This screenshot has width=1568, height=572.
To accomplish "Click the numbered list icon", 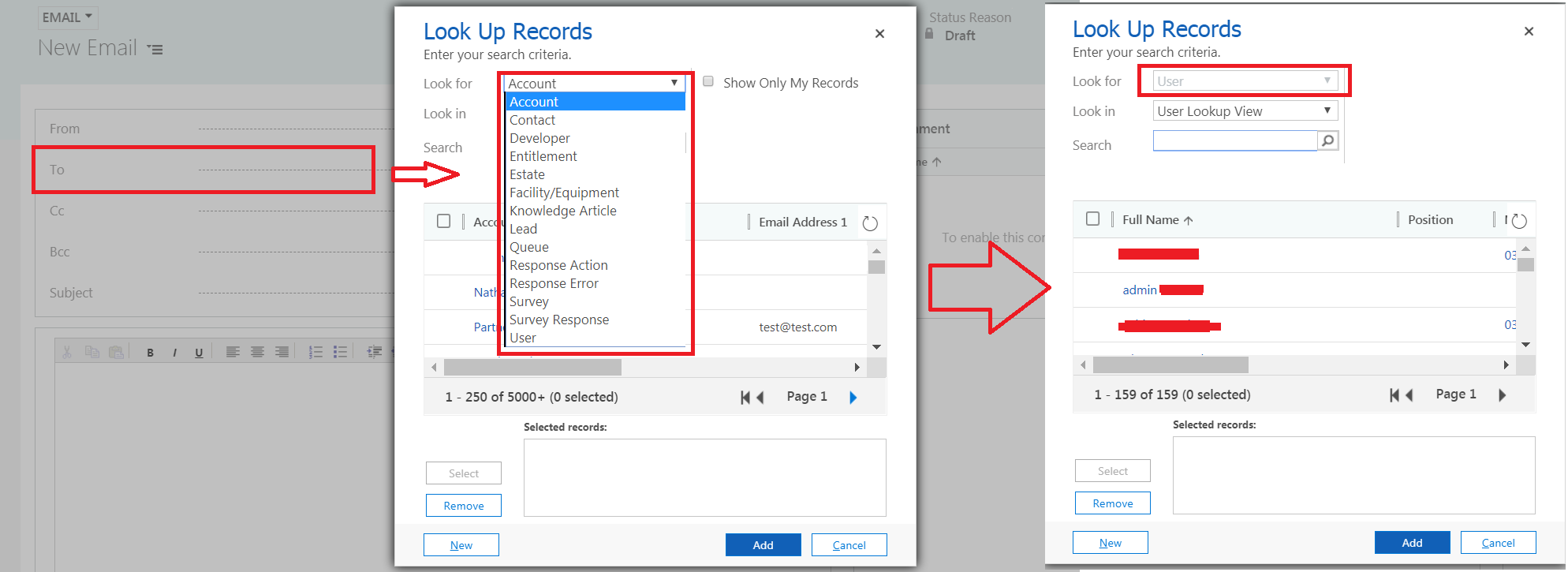I will coord(315,352).
